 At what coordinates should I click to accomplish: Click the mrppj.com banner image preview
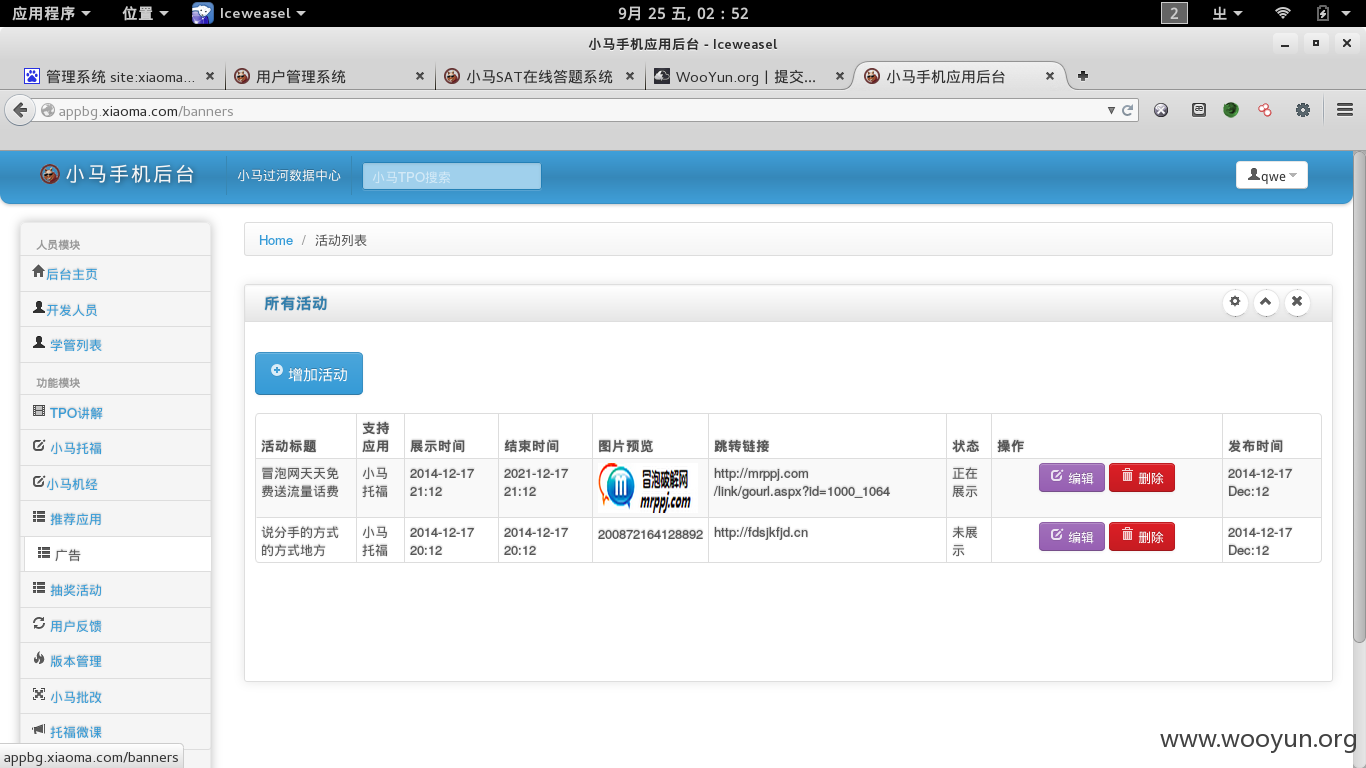[x=646, y=487]
